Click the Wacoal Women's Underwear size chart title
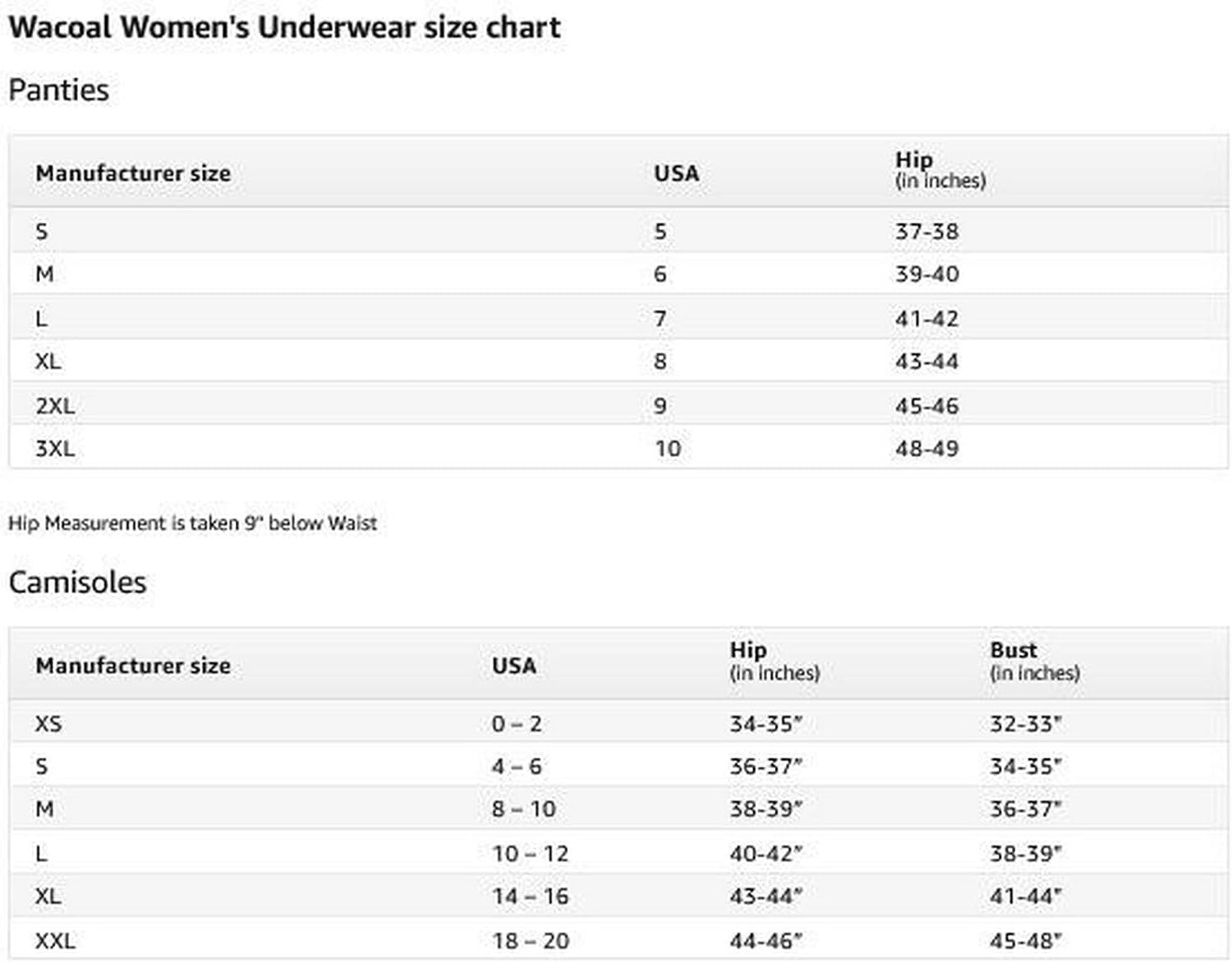The image size is (1232, 963). click(284, 27)
